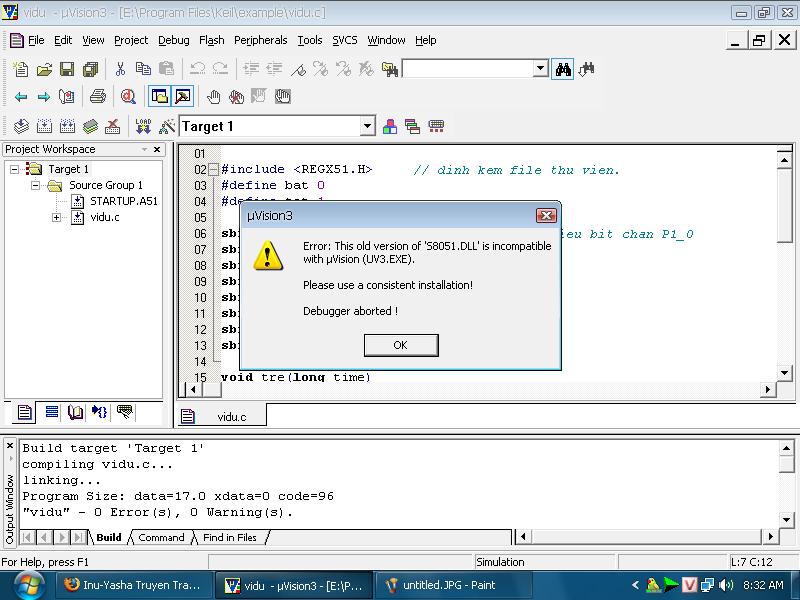Toggle Output Window toolbar button
This screenshot has height=600, width=800.
[183, 96]
